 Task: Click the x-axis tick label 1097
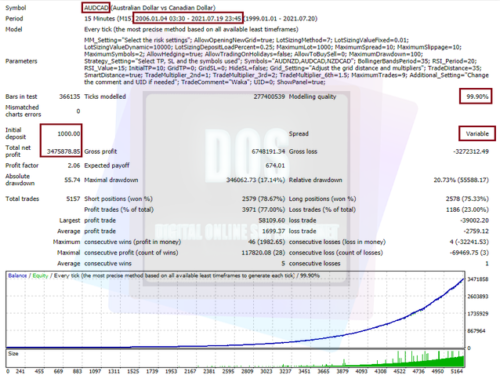(x=95, y=371)
